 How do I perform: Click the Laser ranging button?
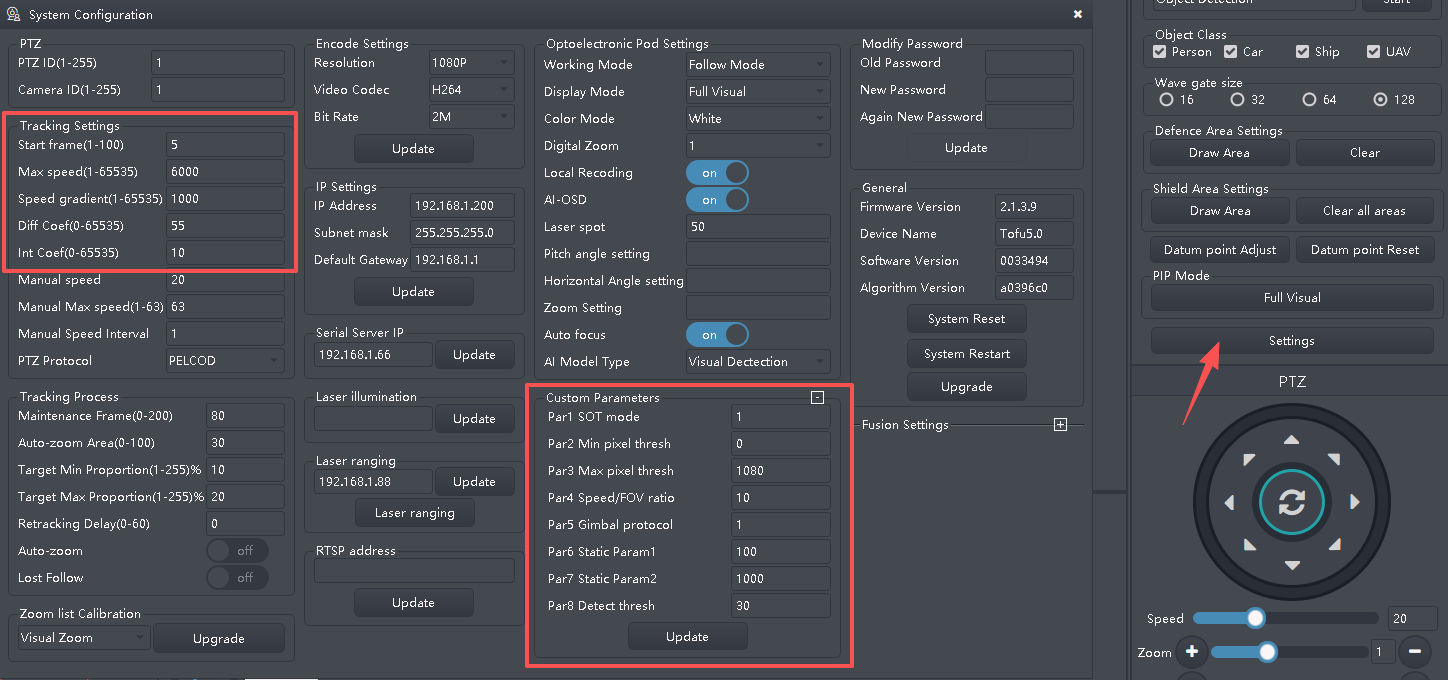pyautogui.click(x=414, y=513)
